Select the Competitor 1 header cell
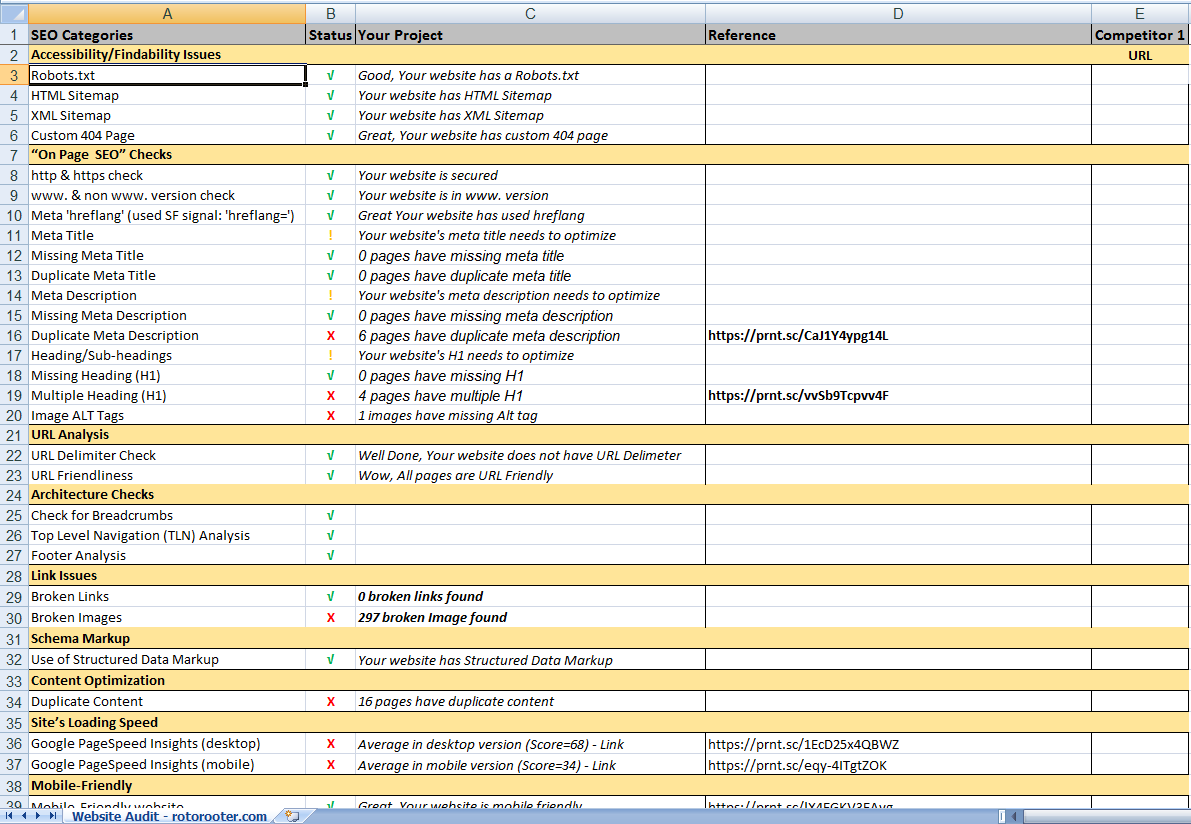Screen dimensions: 1191x824 click(1140, 35)
